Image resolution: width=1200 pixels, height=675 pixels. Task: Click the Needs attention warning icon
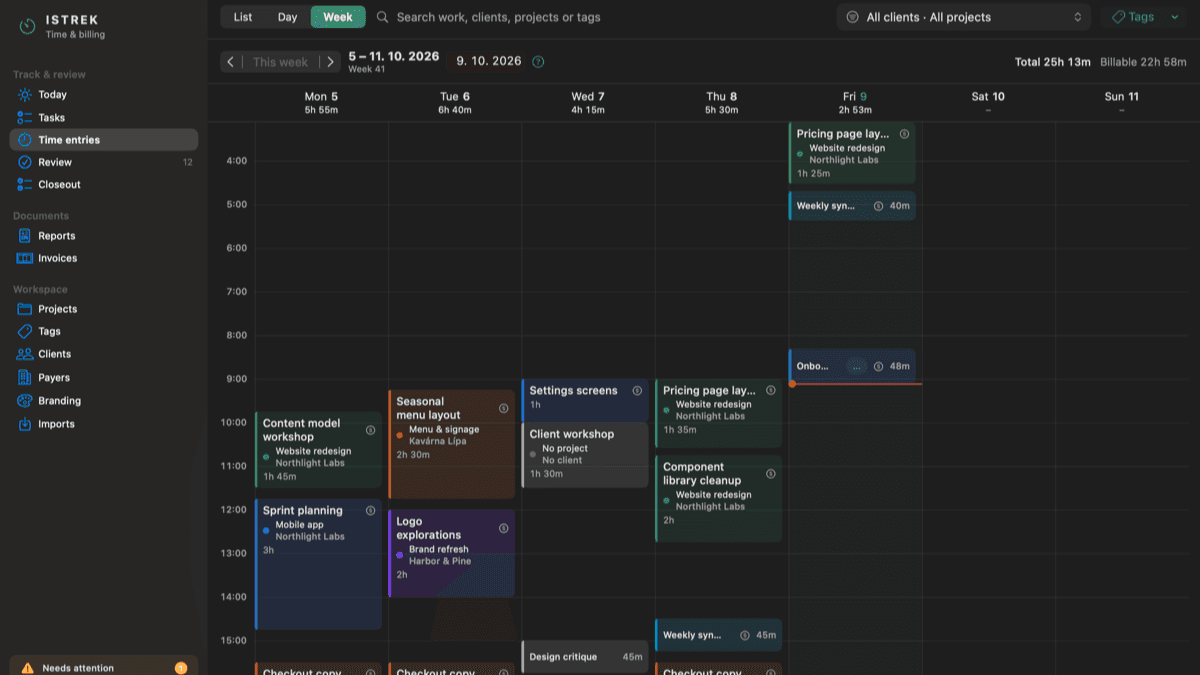[x=27, y=668]
